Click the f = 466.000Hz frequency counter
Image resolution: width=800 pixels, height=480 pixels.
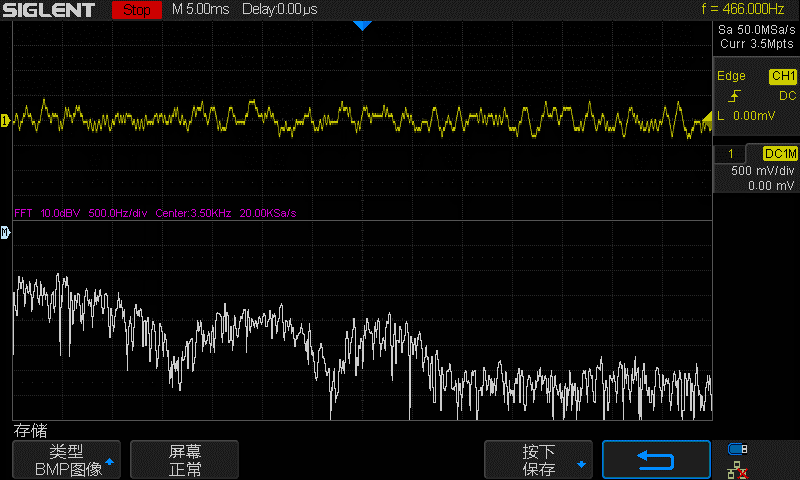tap(745, 10)
